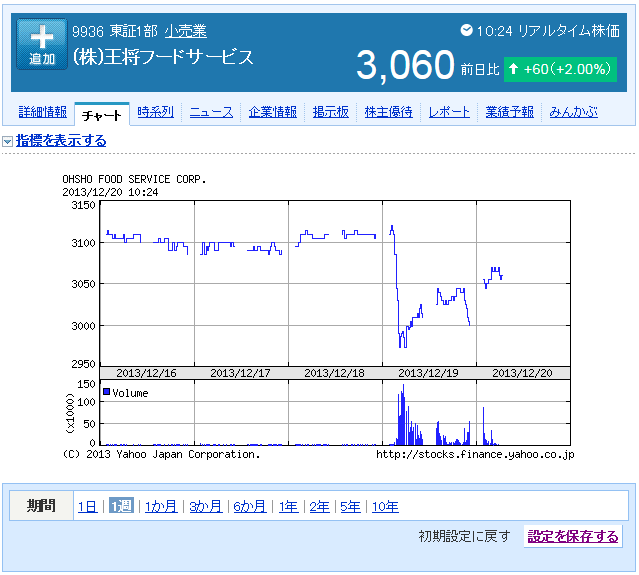Click the clock icon beside 10:24

click(x=466, y=30)
